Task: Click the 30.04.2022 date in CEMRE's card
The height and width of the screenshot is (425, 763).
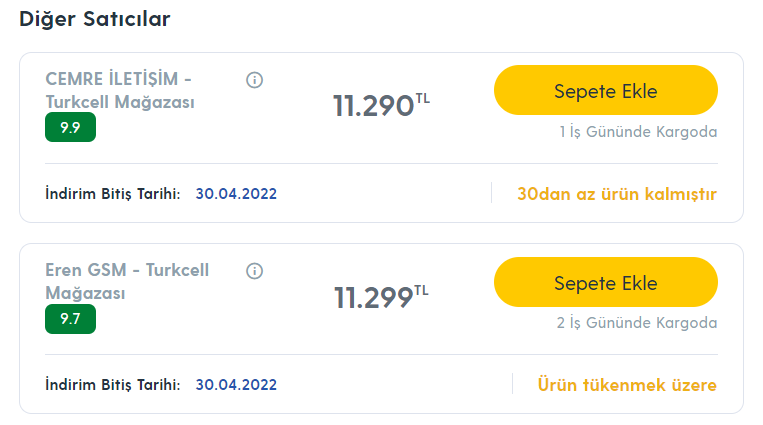Action: click(x=236, y=194)
